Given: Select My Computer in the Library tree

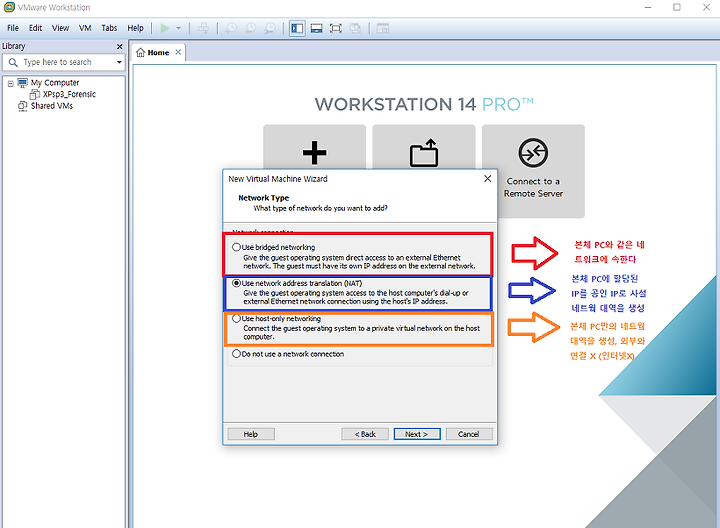Looking at the screenshot, I should pyautogui.click(x=55, y=83).
